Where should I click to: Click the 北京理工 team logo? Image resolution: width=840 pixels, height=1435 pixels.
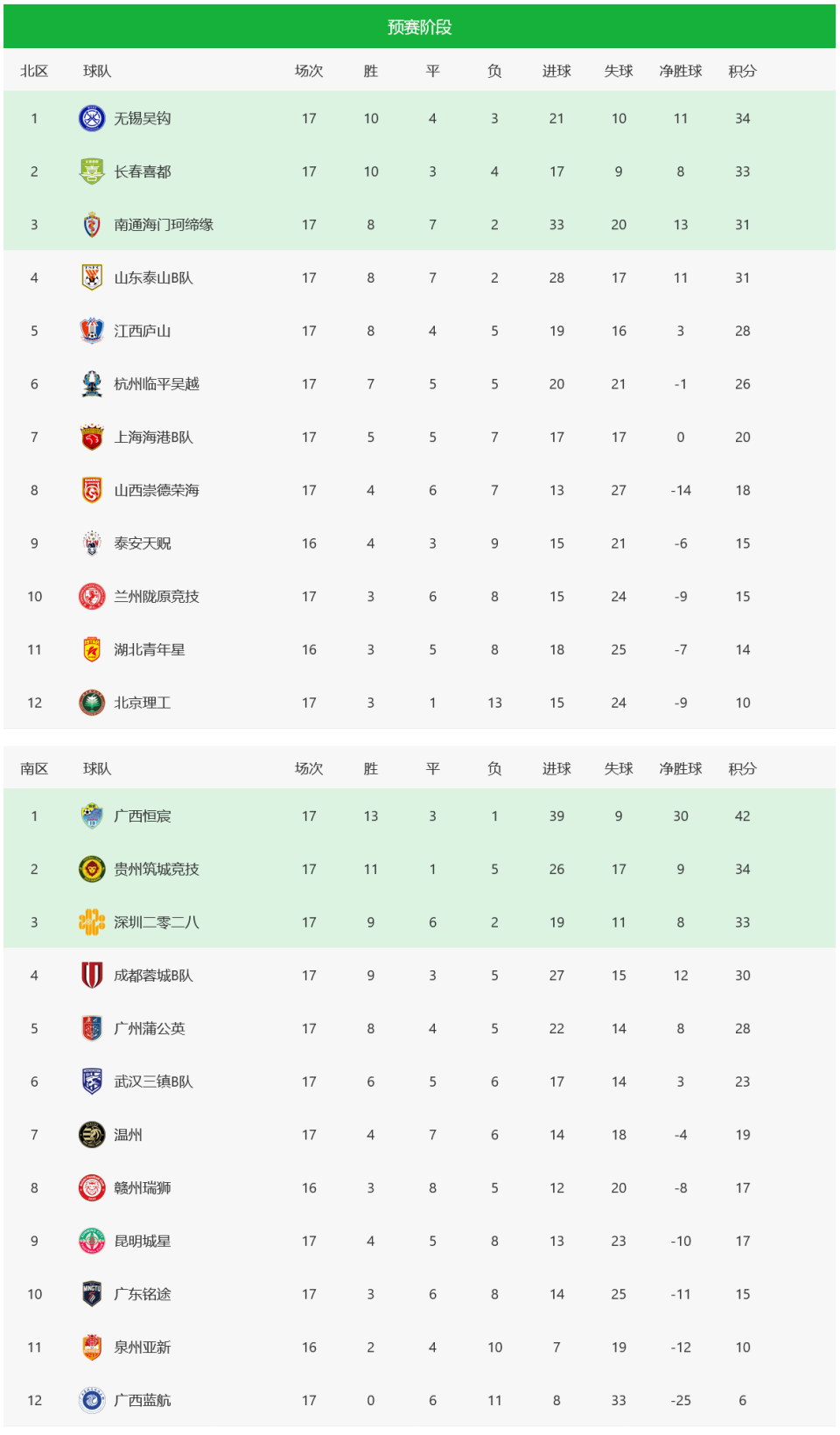(92, 703)
